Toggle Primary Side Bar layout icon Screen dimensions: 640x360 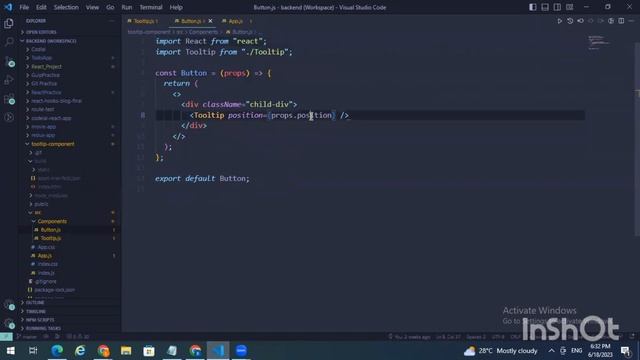[x=533, y=7]
